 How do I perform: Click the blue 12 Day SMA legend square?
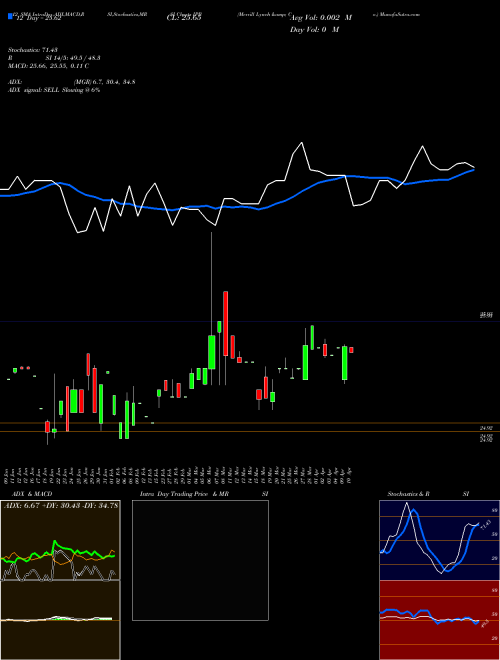point(10,17)
